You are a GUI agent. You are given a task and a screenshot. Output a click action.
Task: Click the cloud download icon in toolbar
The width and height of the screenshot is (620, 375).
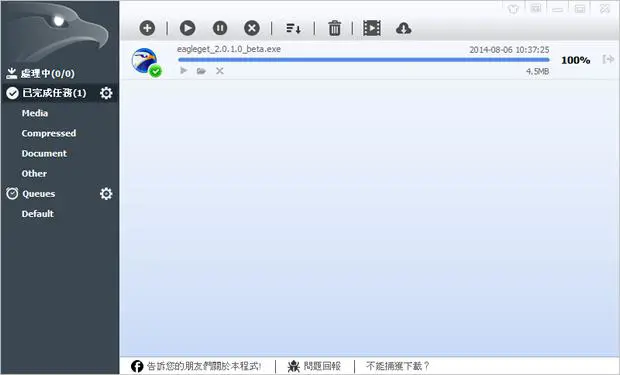(403, 28)
